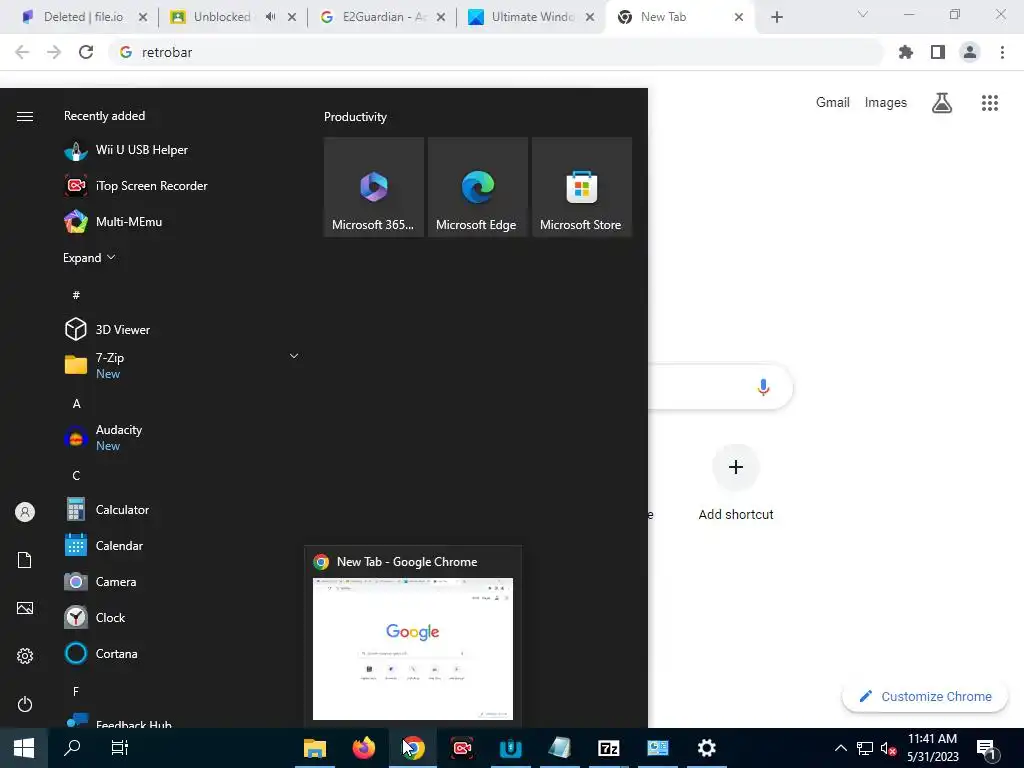Open Start menu hamburger navigation

pyautogui.click(x=25, y=116)
